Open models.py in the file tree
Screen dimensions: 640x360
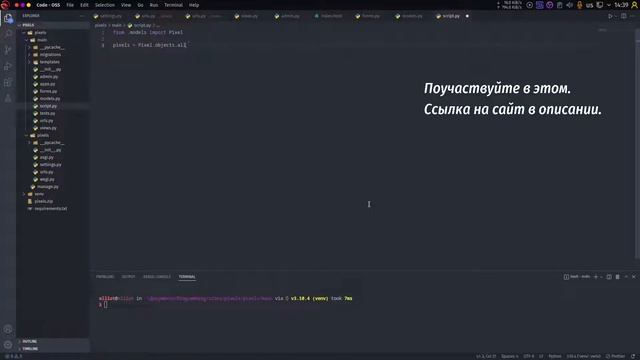coord(50,99)
